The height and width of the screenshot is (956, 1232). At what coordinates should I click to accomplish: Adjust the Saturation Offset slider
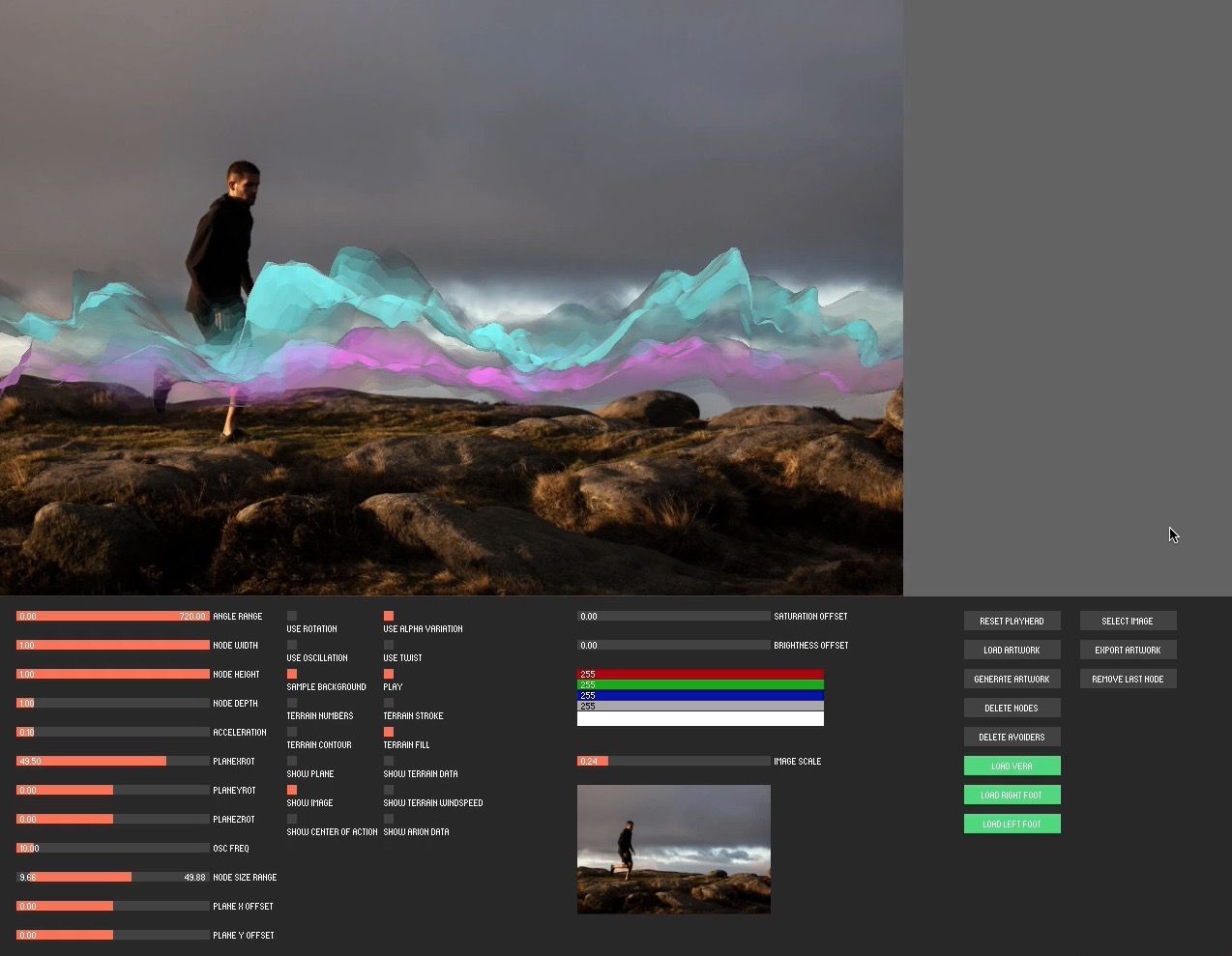673,616
